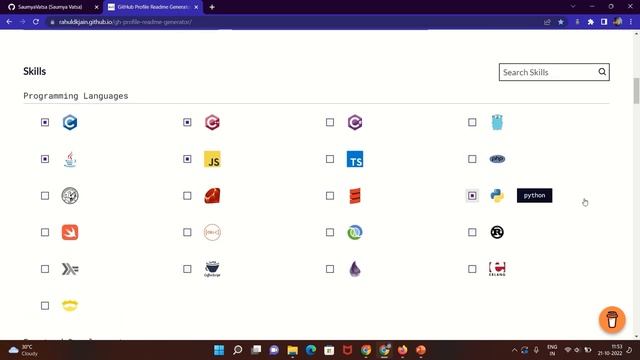Click the Haskell logo icon
Screen dimensions: 640x360
(x=70, y=269)
